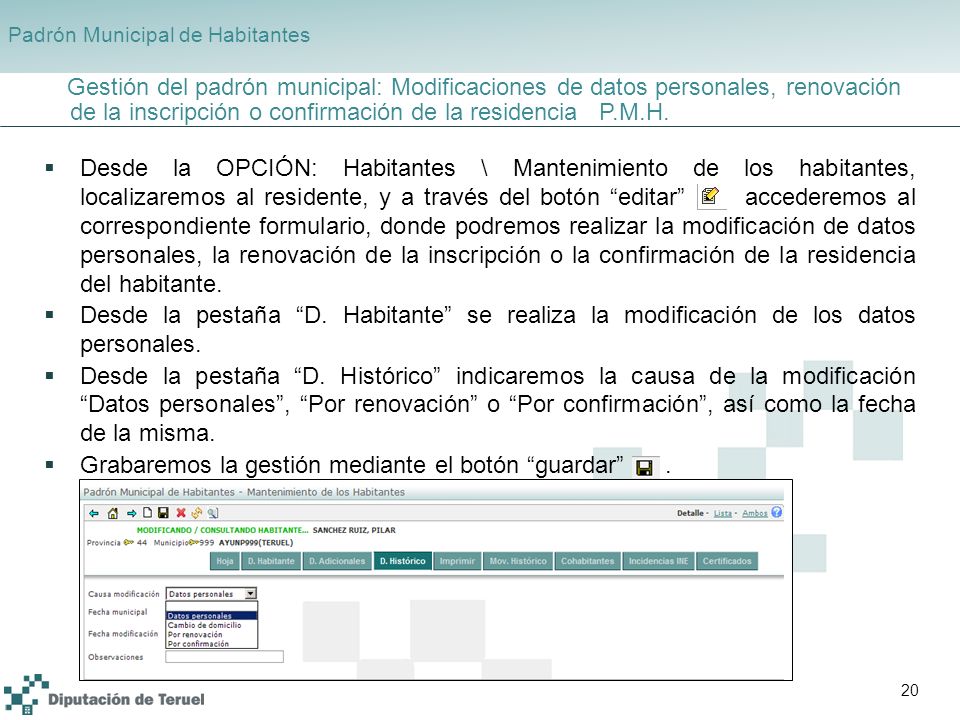Open the Certificados tab
The width and height of the screenshot is (960, 720).
tap(727, 561)
